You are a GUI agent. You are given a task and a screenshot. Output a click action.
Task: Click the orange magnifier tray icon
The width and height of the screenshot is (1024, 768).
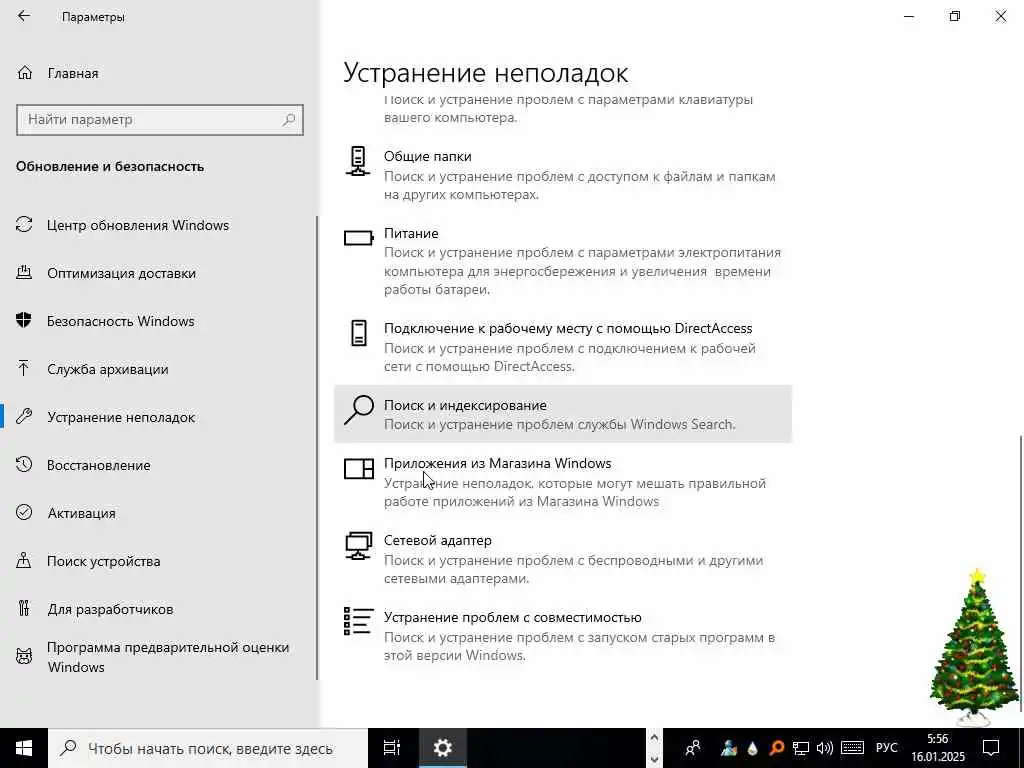[776, 748]
